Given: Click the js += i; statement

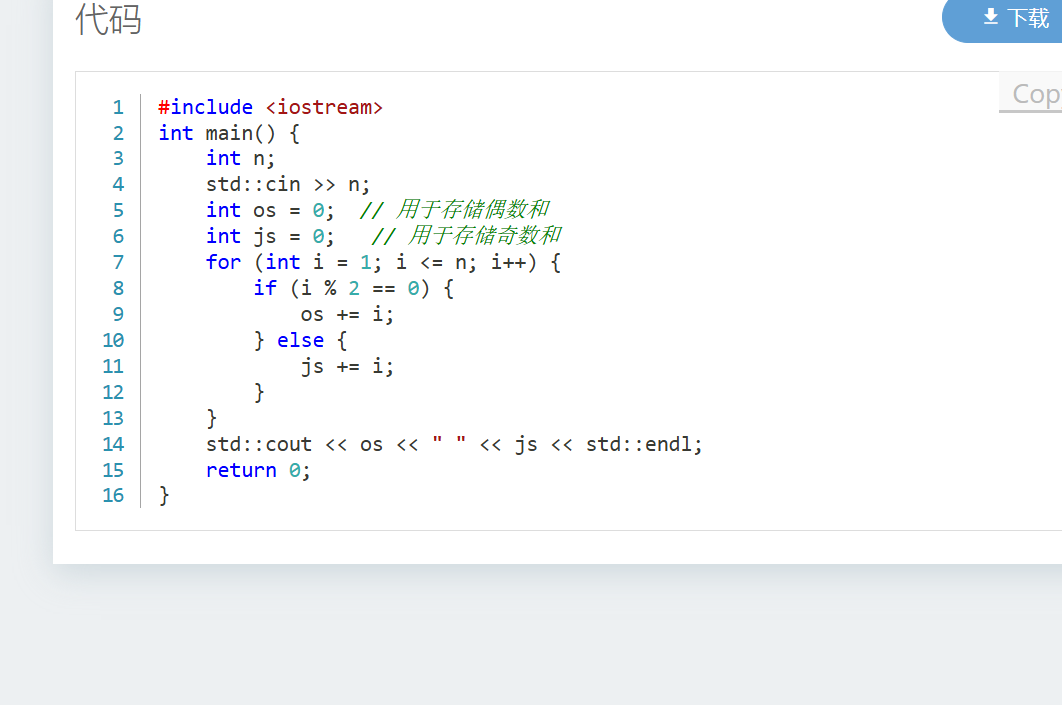Looking at the screenshot, I should point(347,366).
